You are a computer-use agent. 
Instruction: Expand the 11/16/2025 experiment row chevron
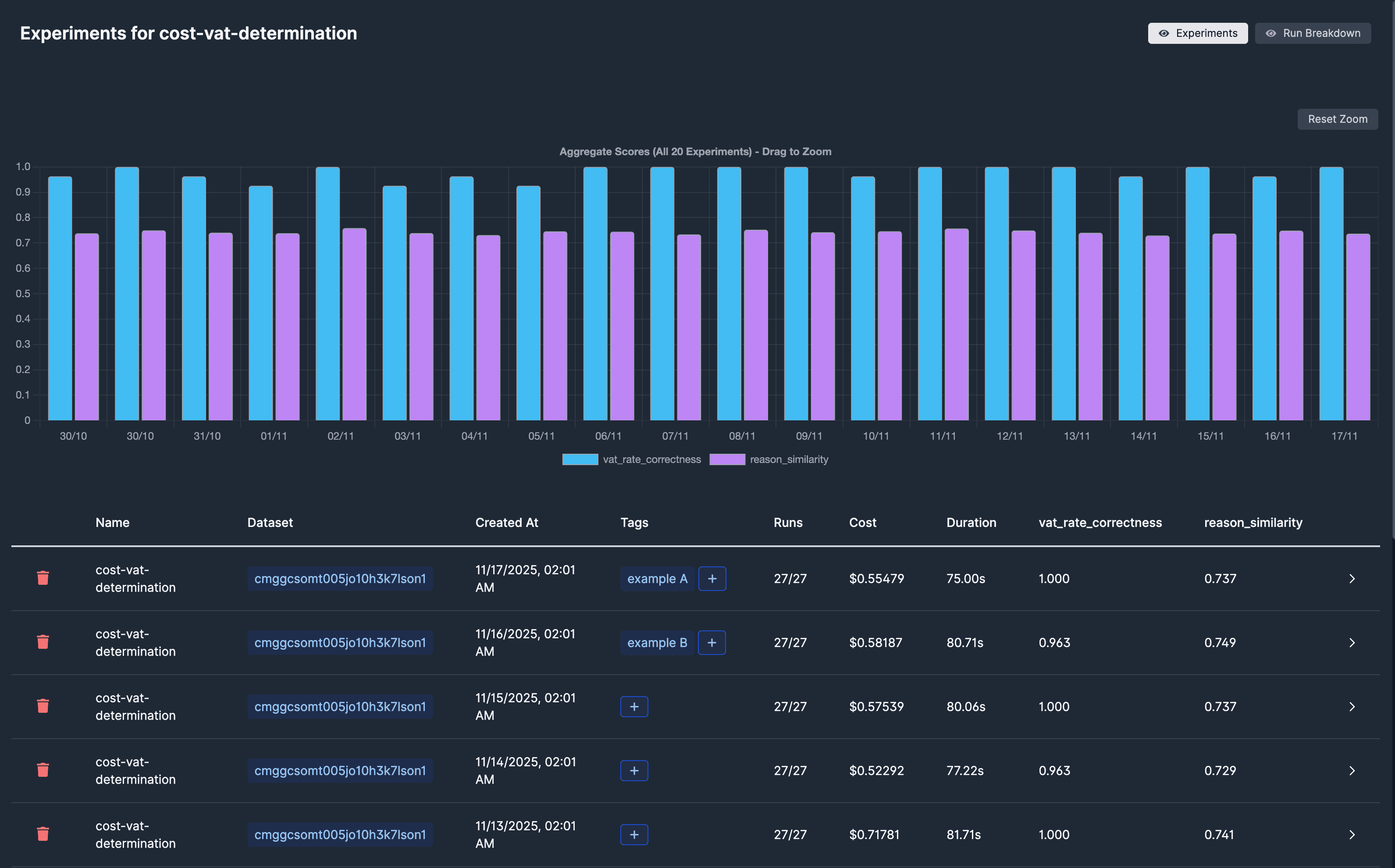pyautogui.click(x=1352, y=642)
